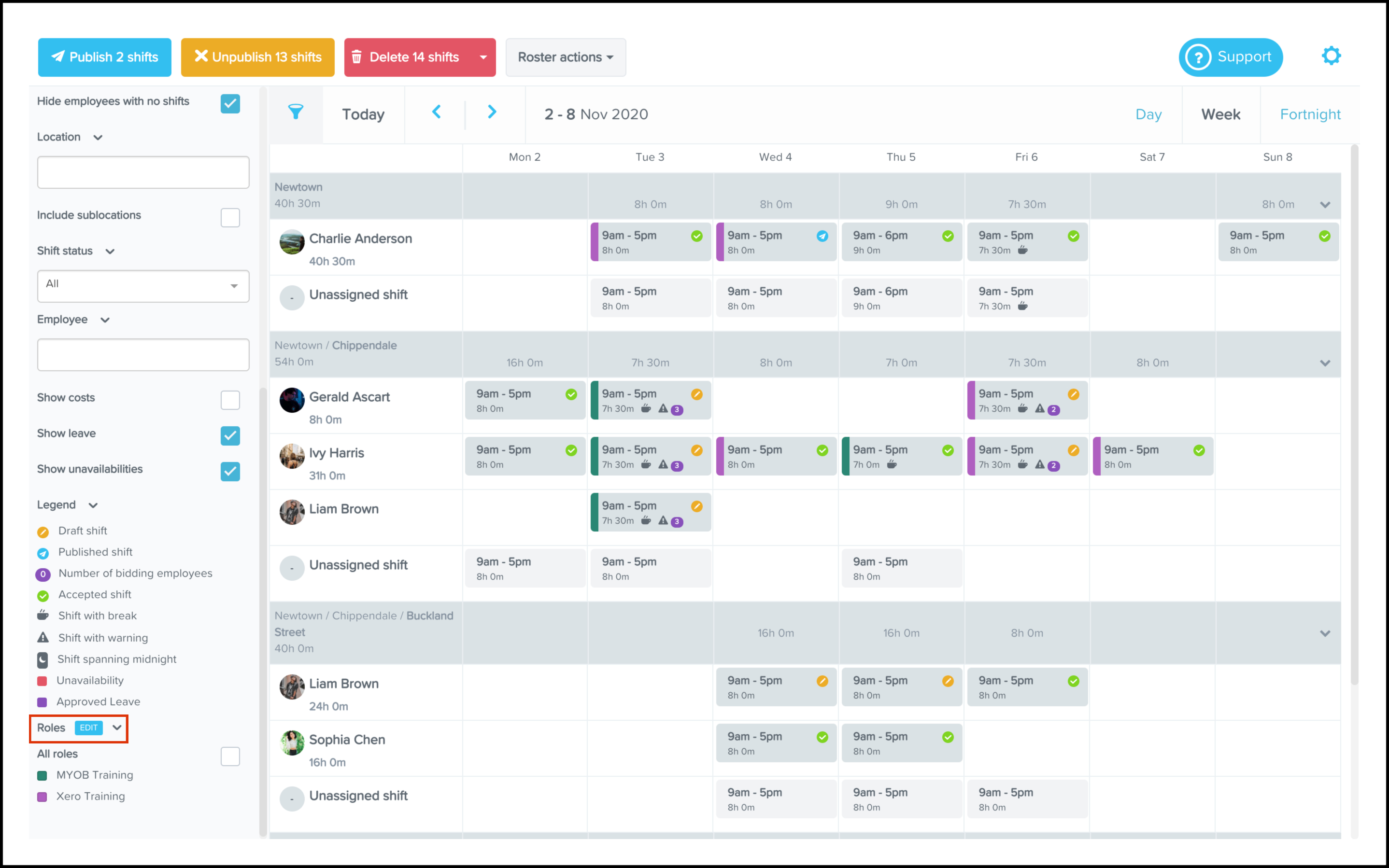Enable Include sublocations checkbox

(x=230, y=218)
